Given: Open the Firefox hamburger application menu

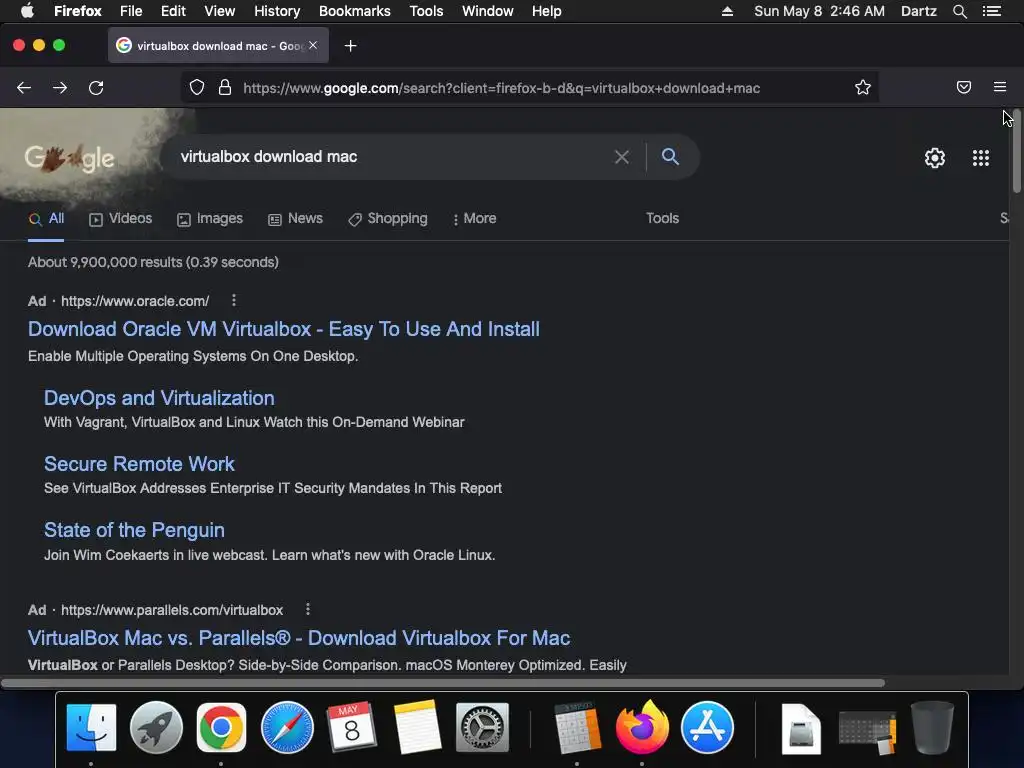Looking at the screenshot, I should (1000, 87).
